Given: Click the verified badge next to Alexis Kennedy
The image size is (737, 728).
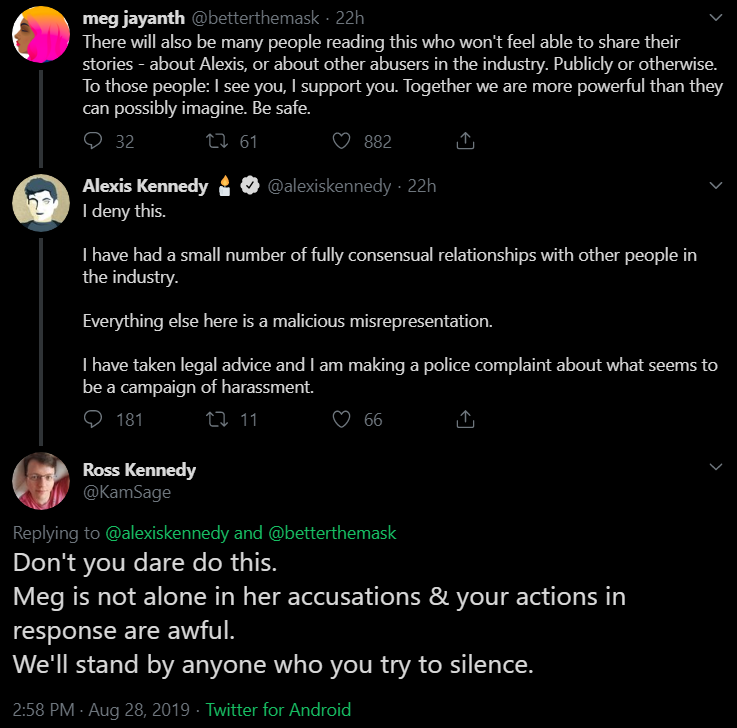Looking at the screenshot, I should tap(250, 185).
